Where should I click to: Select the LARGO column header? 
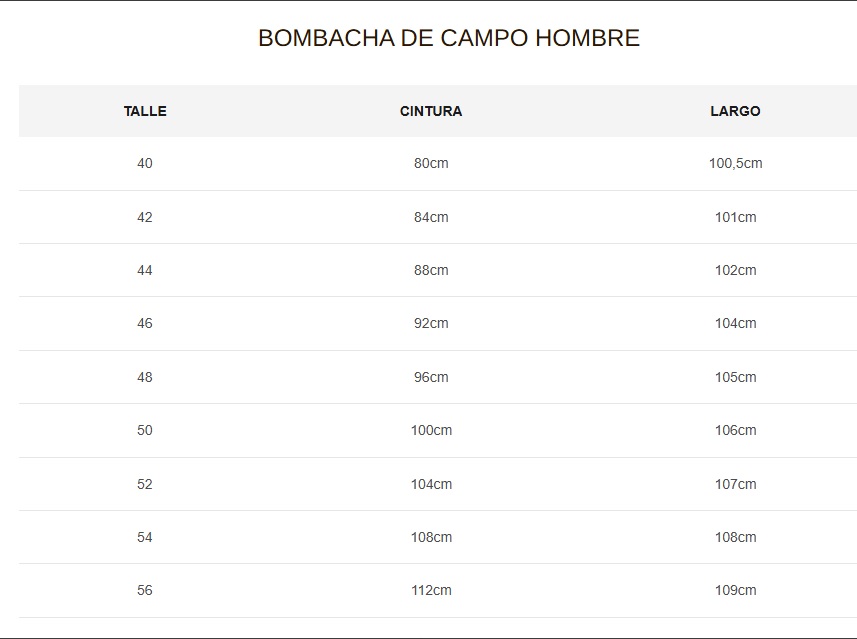735,111
